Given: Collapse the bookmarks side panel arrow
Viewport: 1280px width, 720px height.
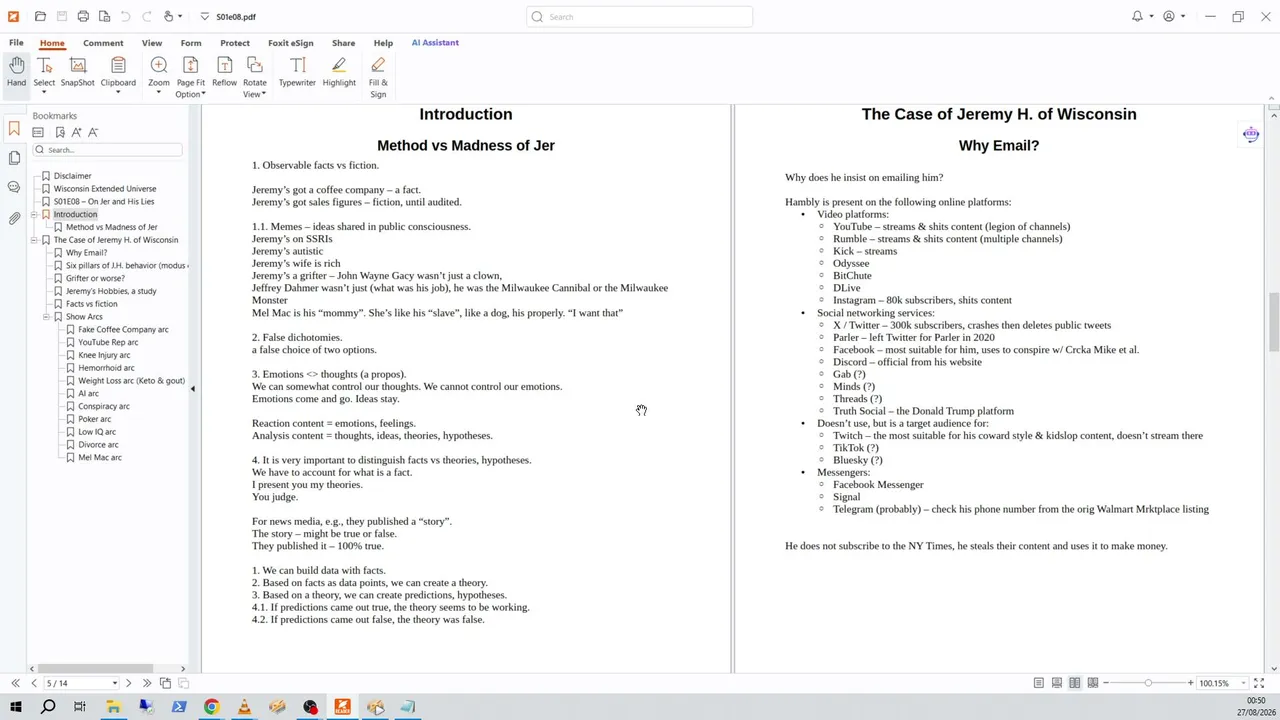Looking at the screenshot, I should coord(192,389).
